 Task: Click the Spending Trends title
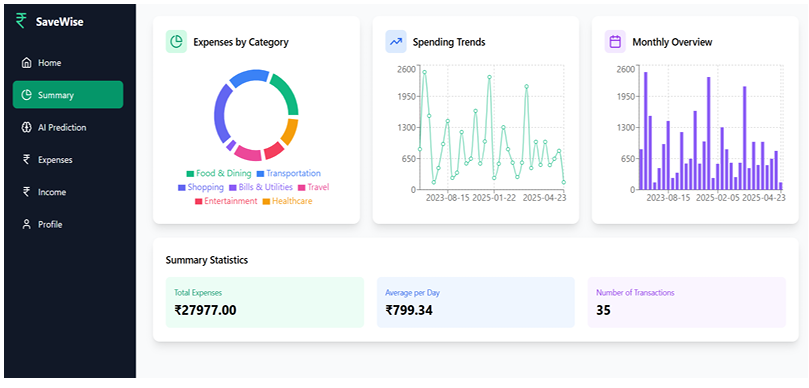click(449, 42)
